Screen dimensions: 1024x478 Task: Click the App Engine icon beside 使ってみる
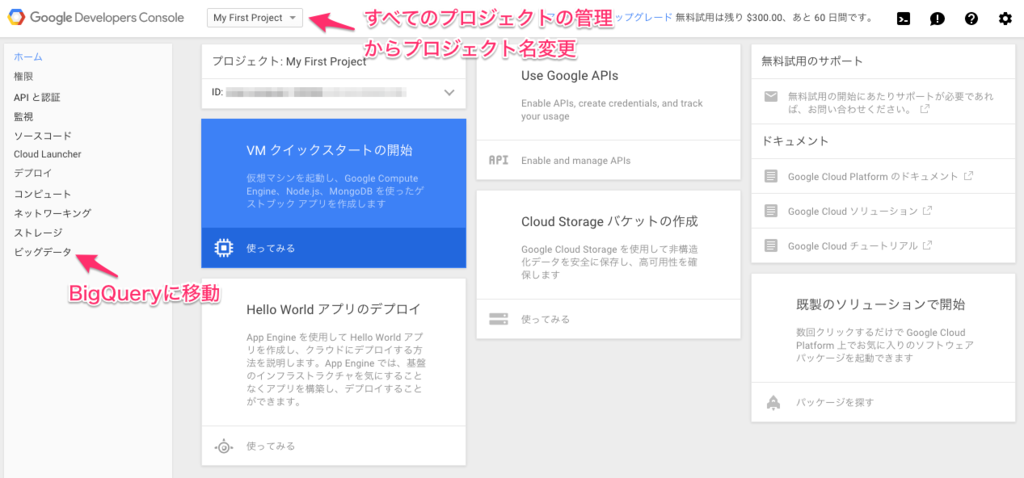pos(223,447)
